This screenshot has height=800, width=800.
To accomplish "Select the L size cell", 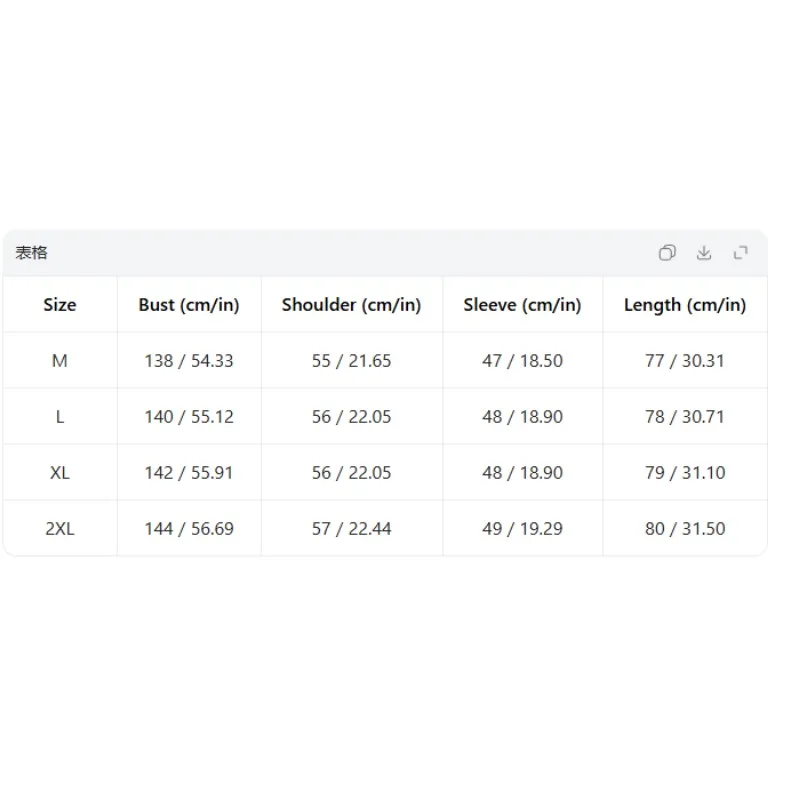I will pos(60,417).
